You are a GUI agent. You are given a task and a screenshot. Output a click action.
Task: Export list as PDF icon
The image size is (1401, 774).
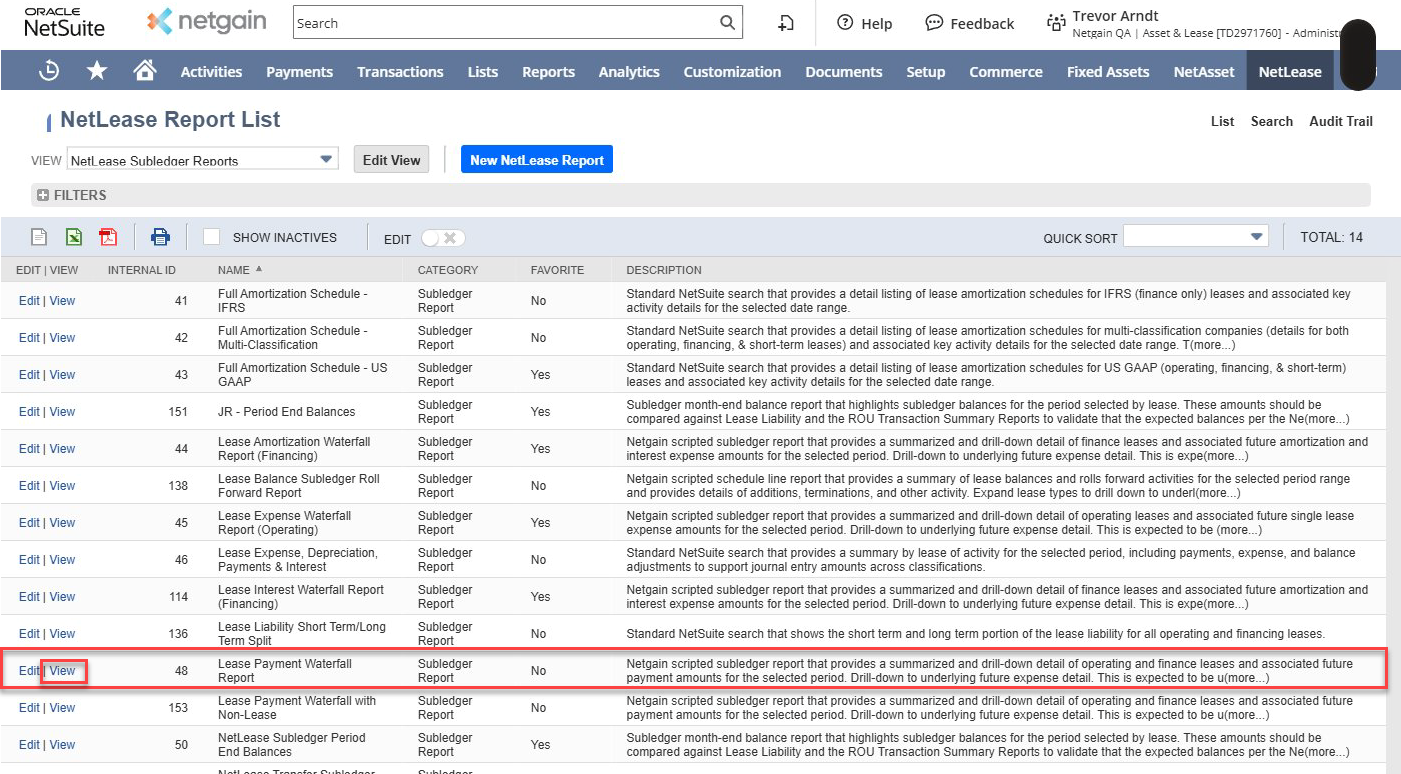[107, 237]
